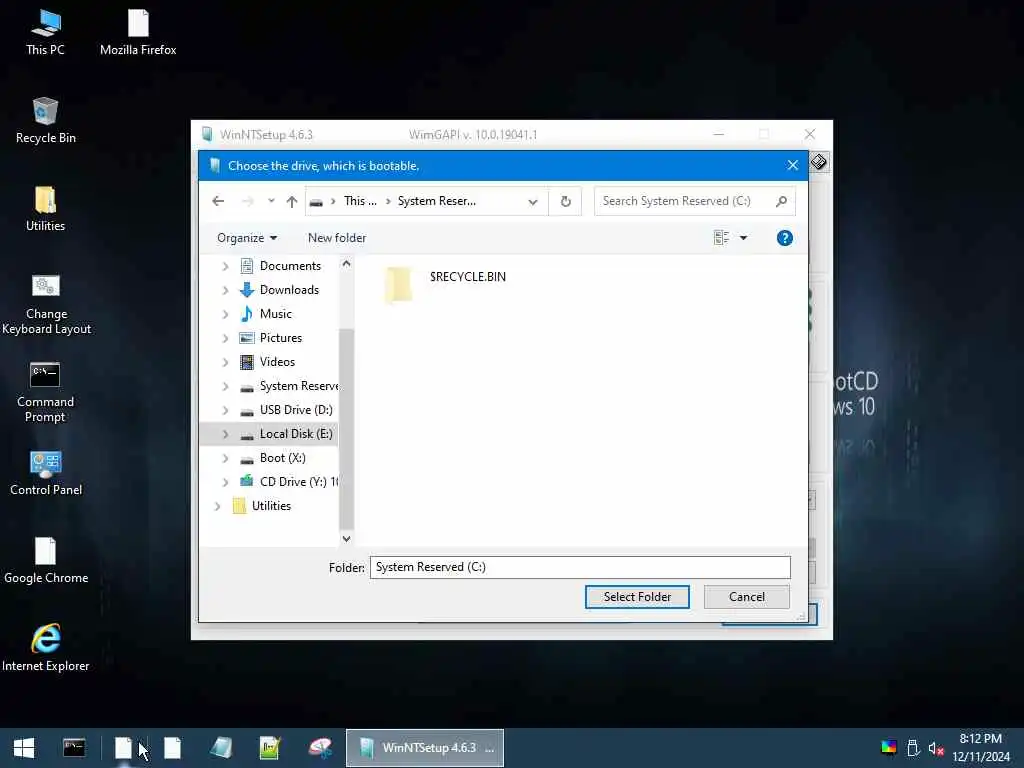Go back in the folder dialog
Viewport: 1024px width, 768px height.
click(218, 201)
